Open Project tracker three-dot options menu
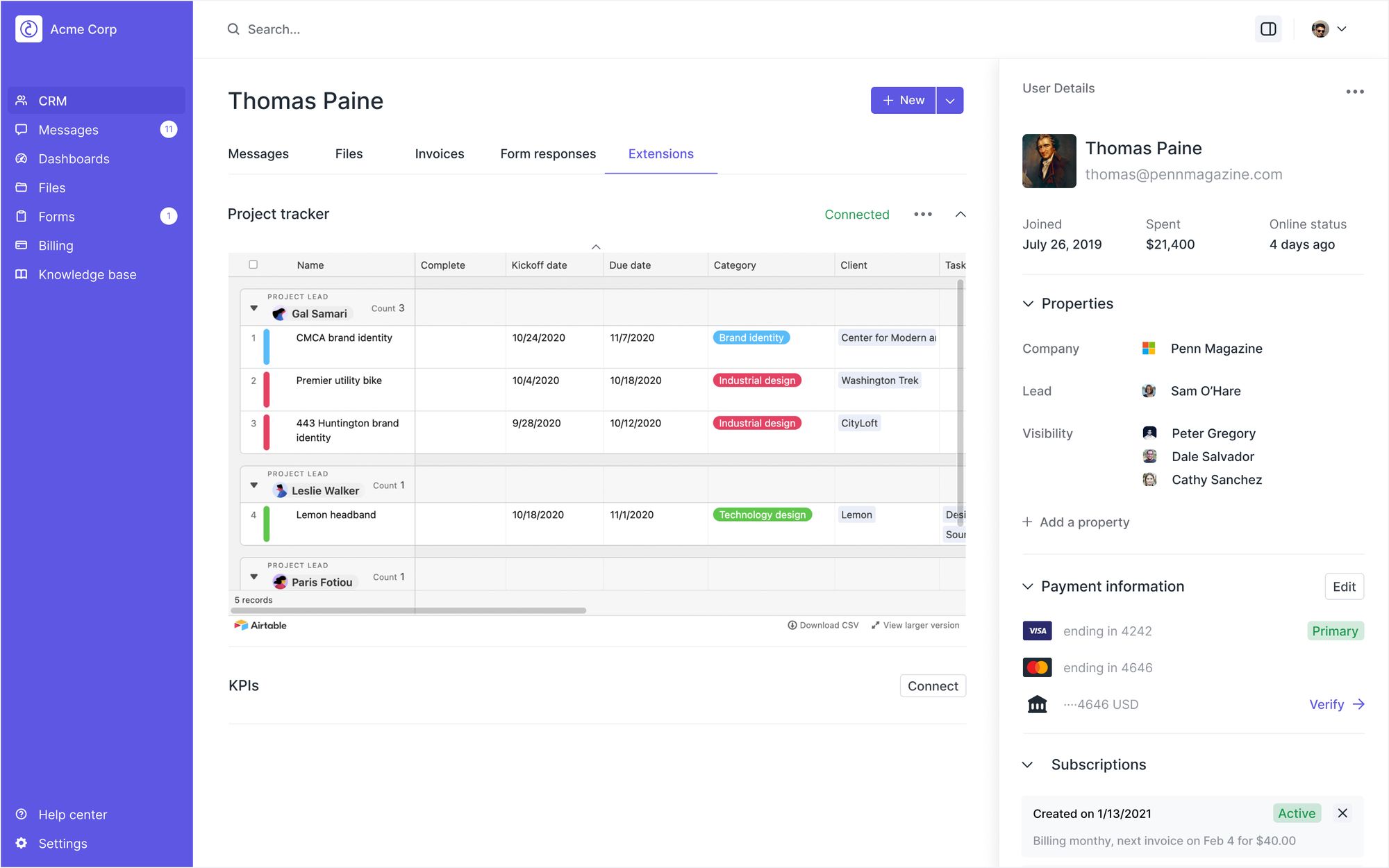1389x868 pixels. (923, 215)
